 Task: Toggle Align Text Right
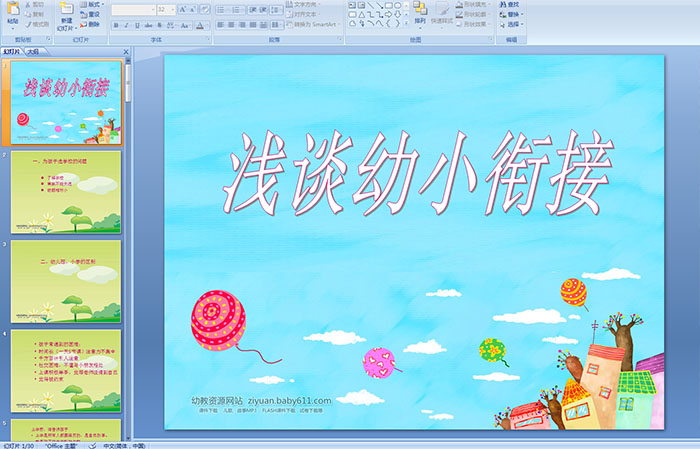pyautogui.click(x=242, y=25)
